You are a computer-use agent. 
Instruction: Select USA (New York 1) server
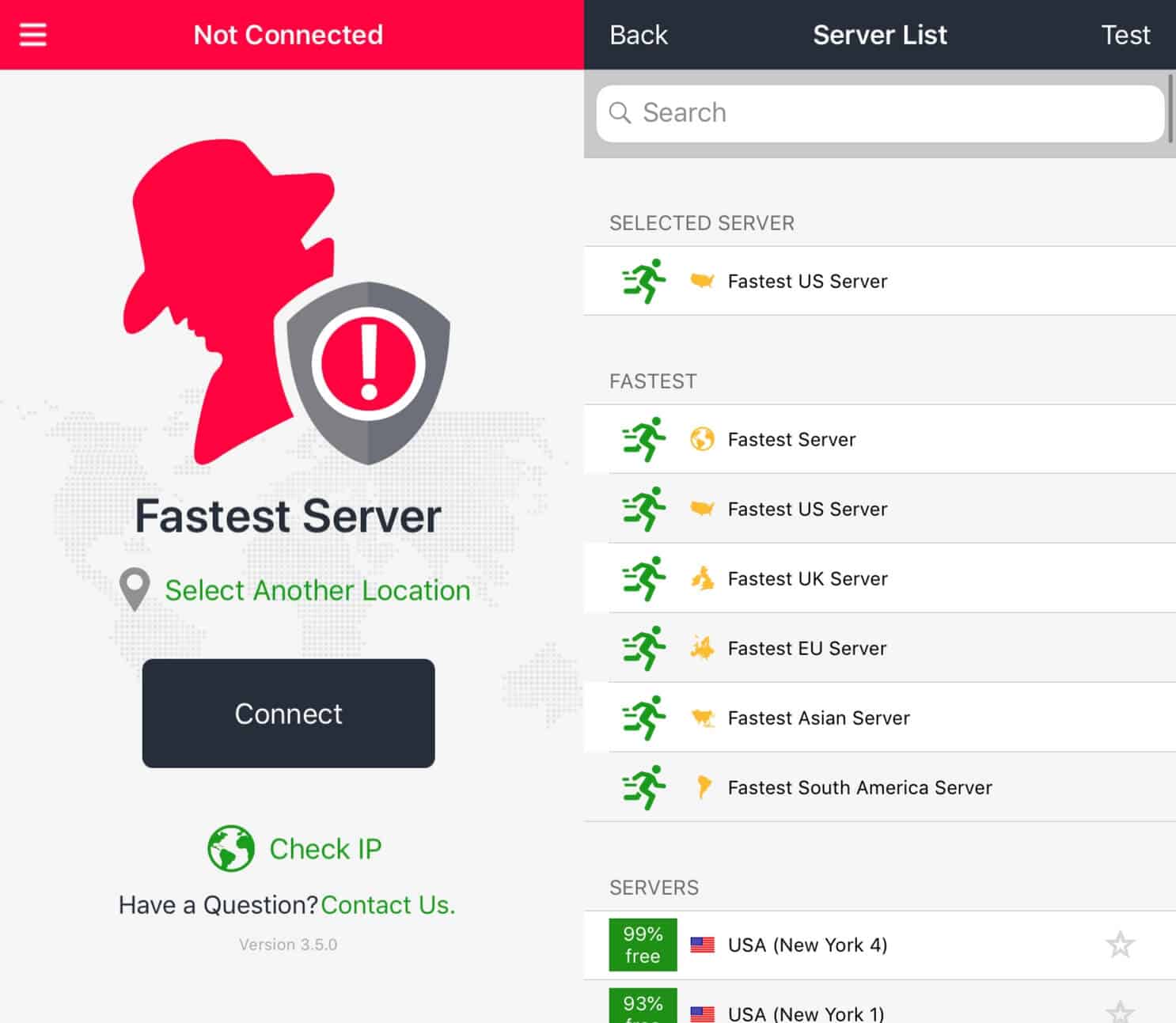[x=880, y=1002]
